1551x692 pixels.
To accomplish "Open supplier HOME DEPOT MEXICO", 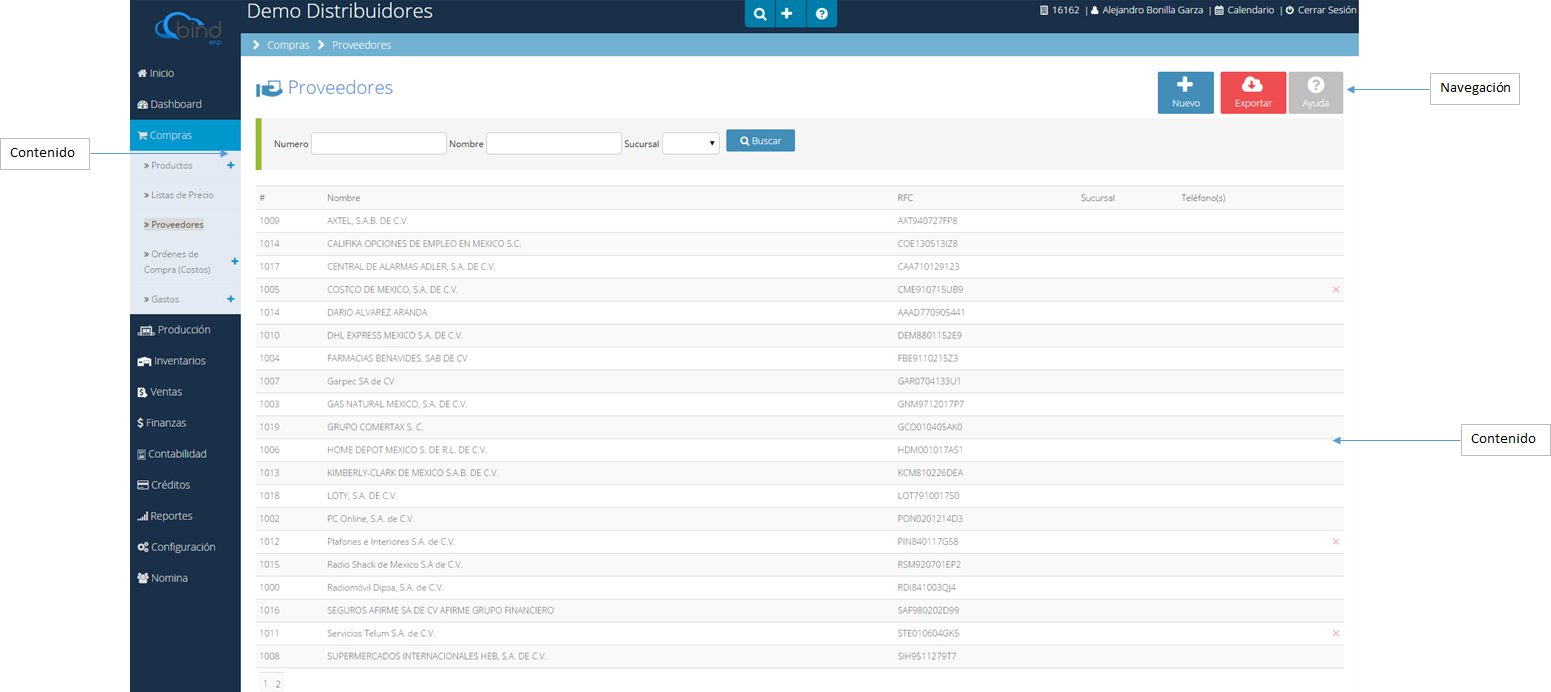I will click(407, 451).
